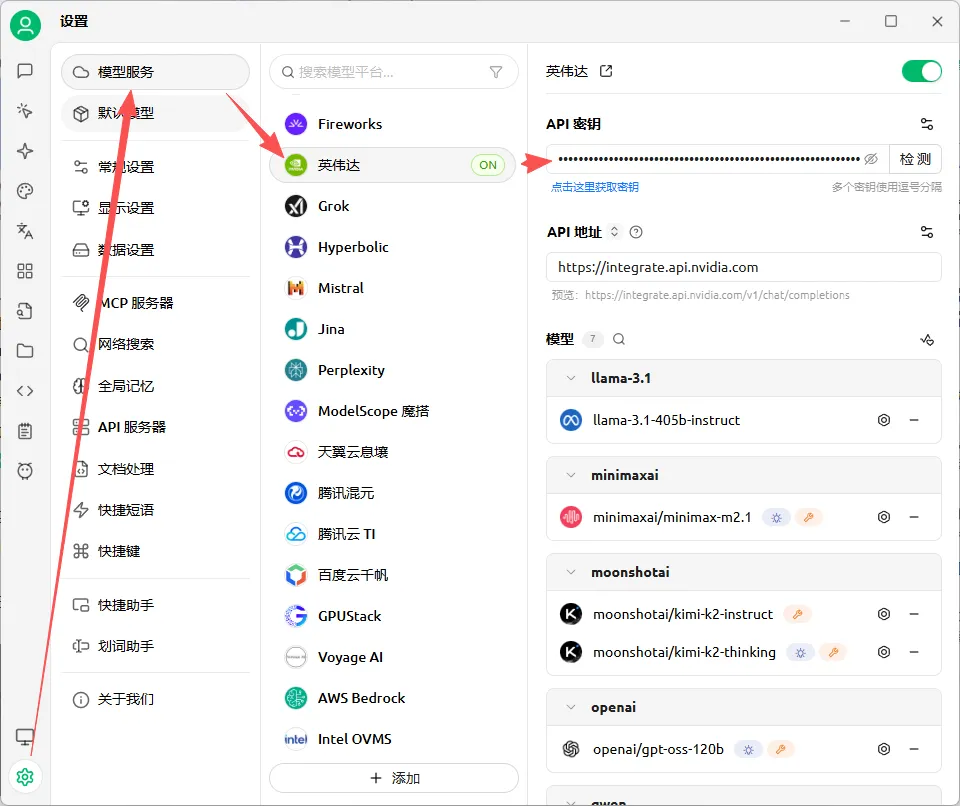Open settings for minimaxai/minimax-m2.1 model

click(x=883, y=517)
